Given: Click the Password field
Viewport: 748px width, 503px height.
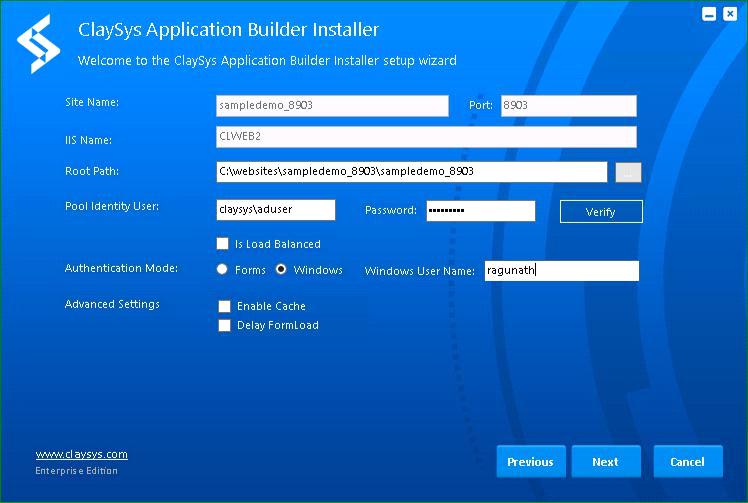Looking at the screenshot, I should click(x=481, y=211).
